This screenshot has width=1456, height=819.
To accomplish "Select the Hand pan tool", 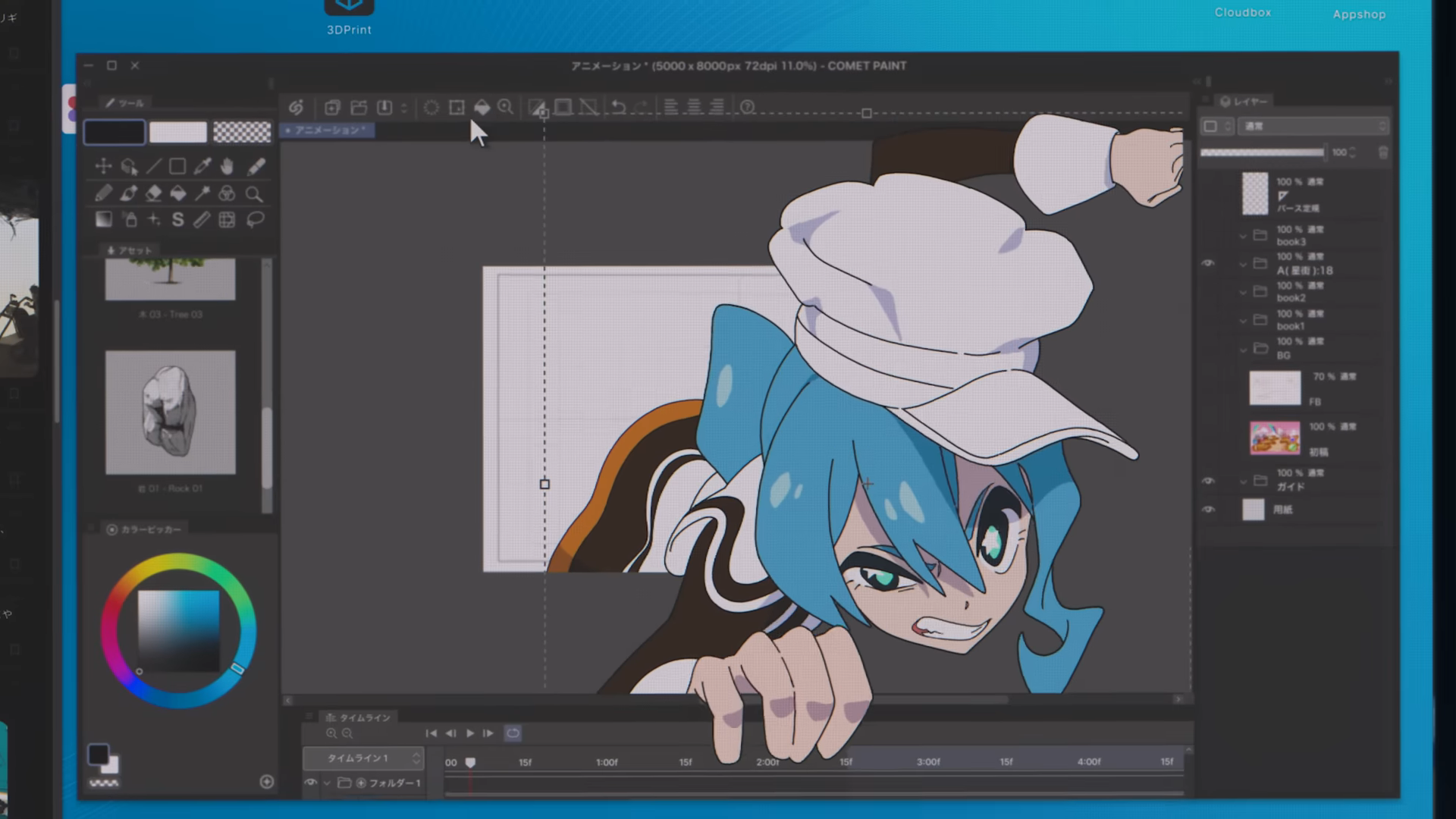I will pos(227,166).
